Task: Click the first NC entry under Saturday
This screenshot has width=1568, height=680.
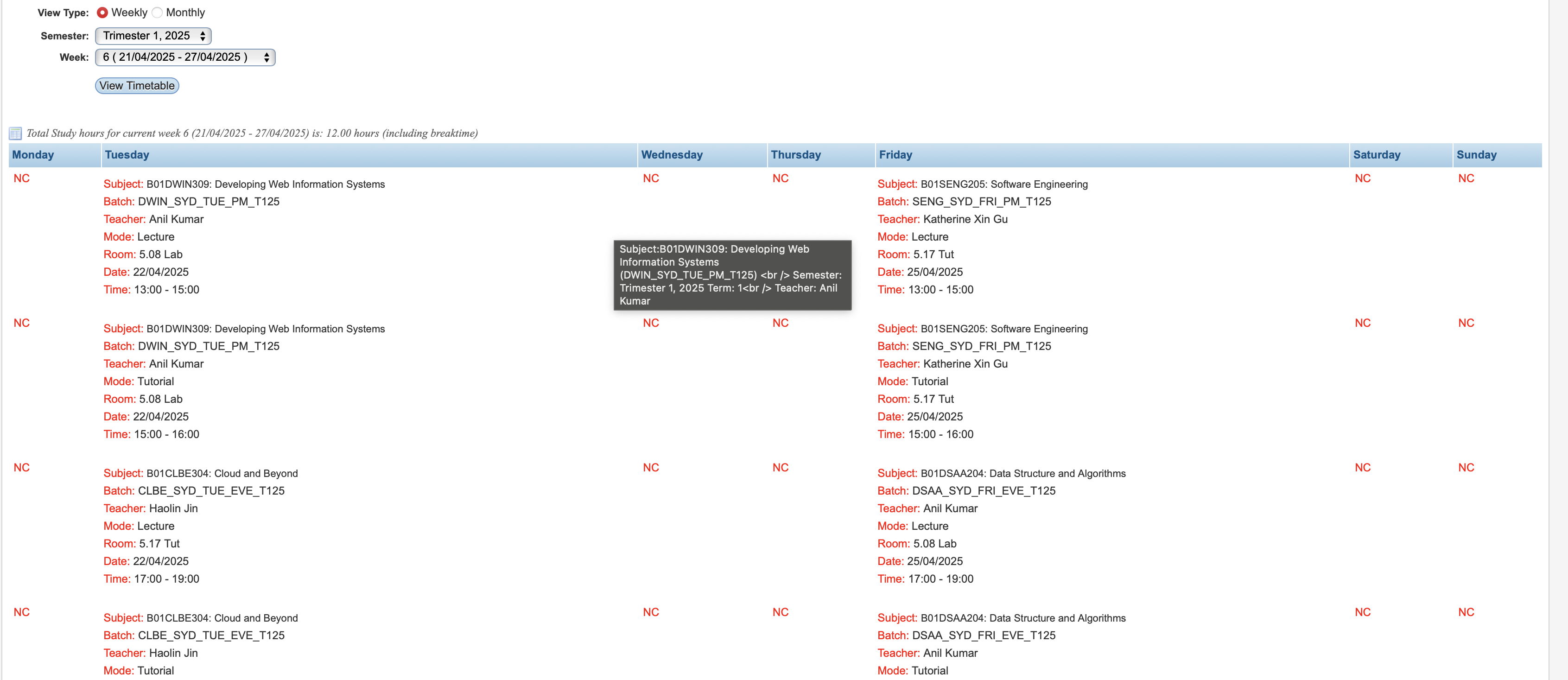Action: [1362, 178]
